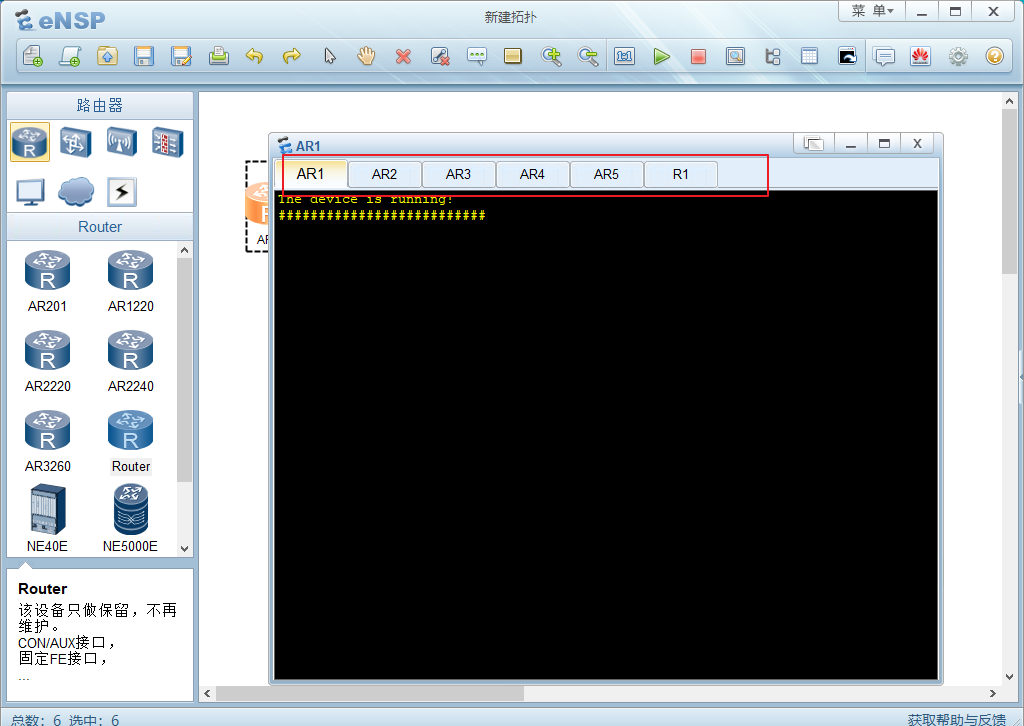
Task: Switch to the R1 terminal tab
Action: coord(680,174)
